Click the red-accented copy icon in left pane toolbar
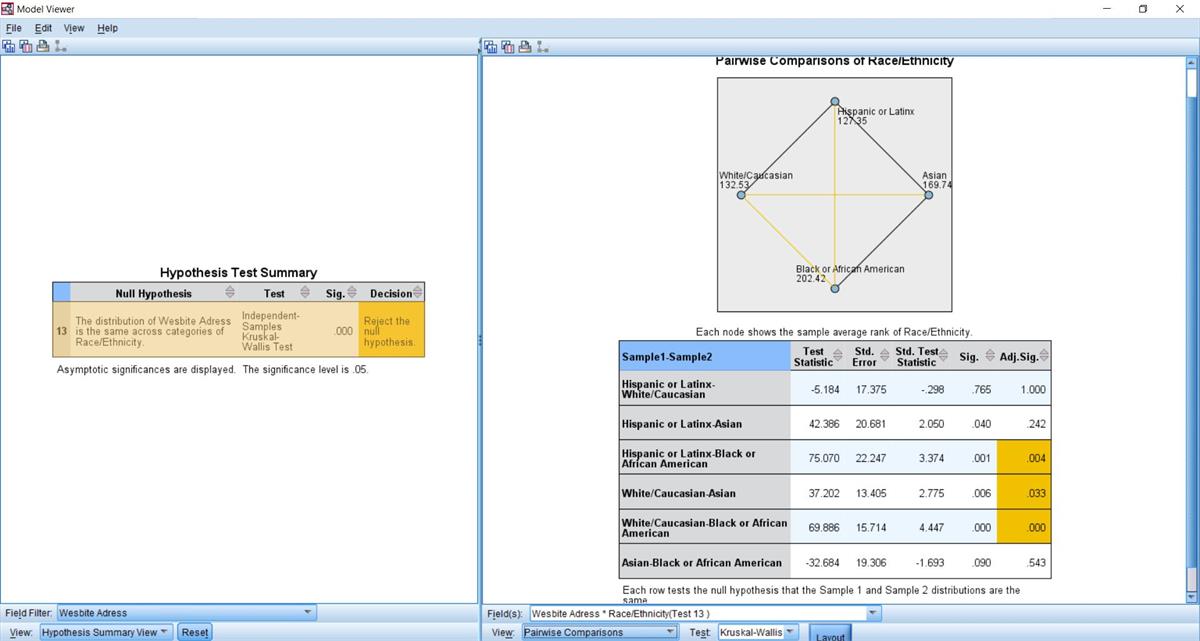Viewport: 1200px width, 641px height. pyautogui.click(x=27, y=46)
